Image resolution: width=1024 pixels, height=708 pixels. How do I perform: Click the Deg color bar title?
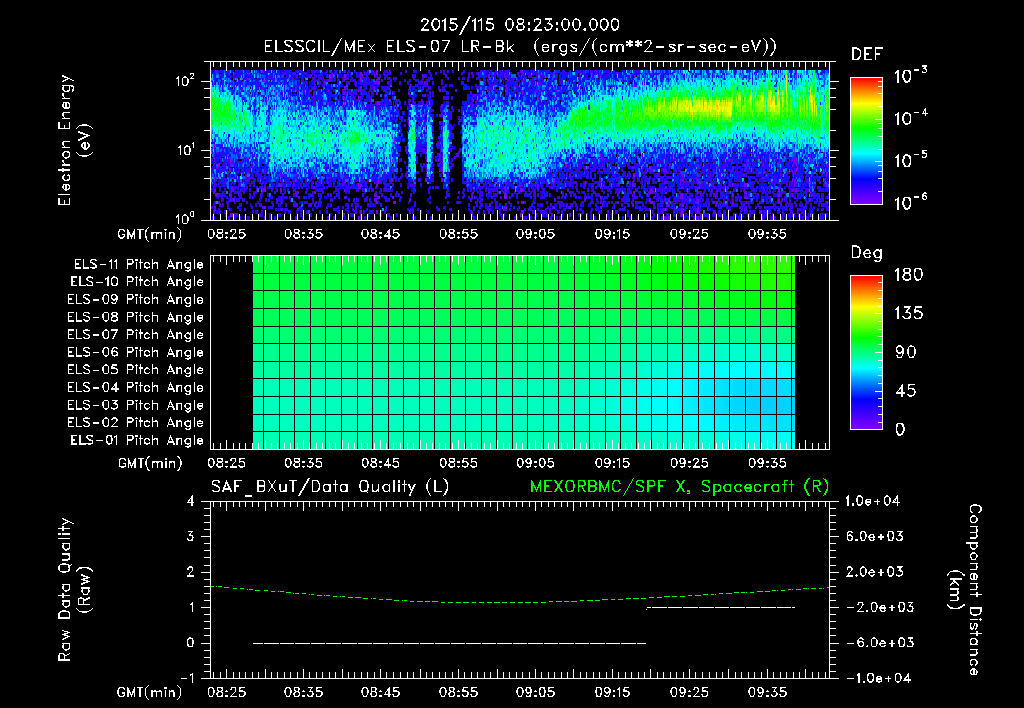866,253
